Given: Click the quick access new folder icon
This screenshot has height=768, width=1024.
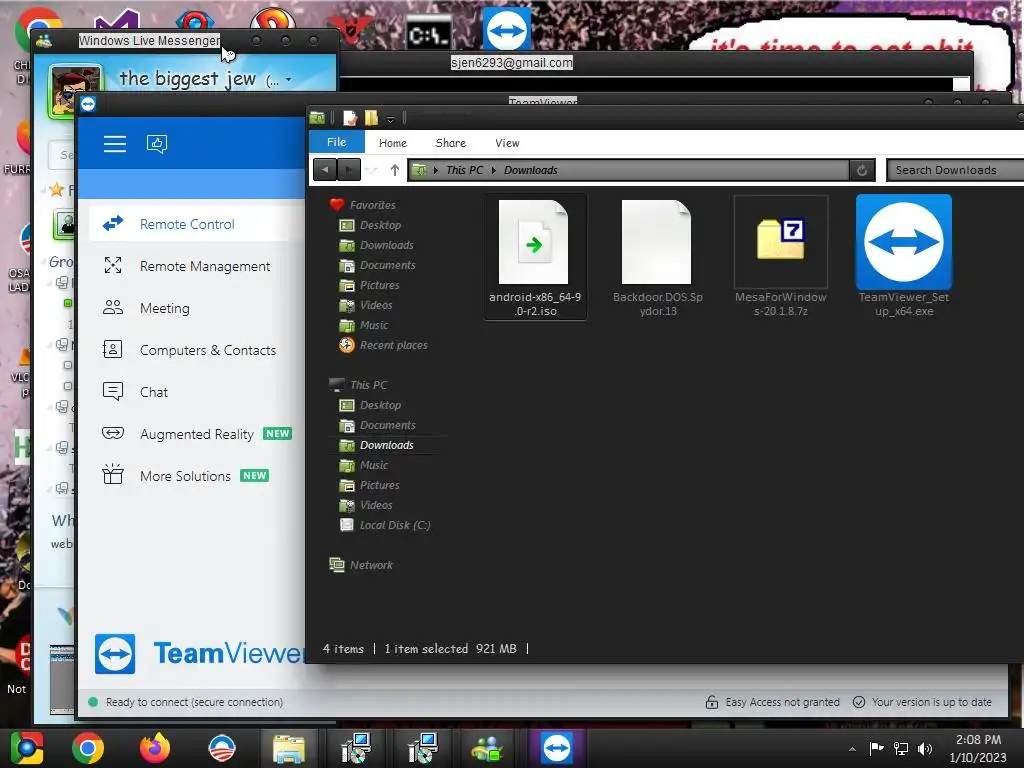Looking at the screenshot, I should [x=372, y=118].
